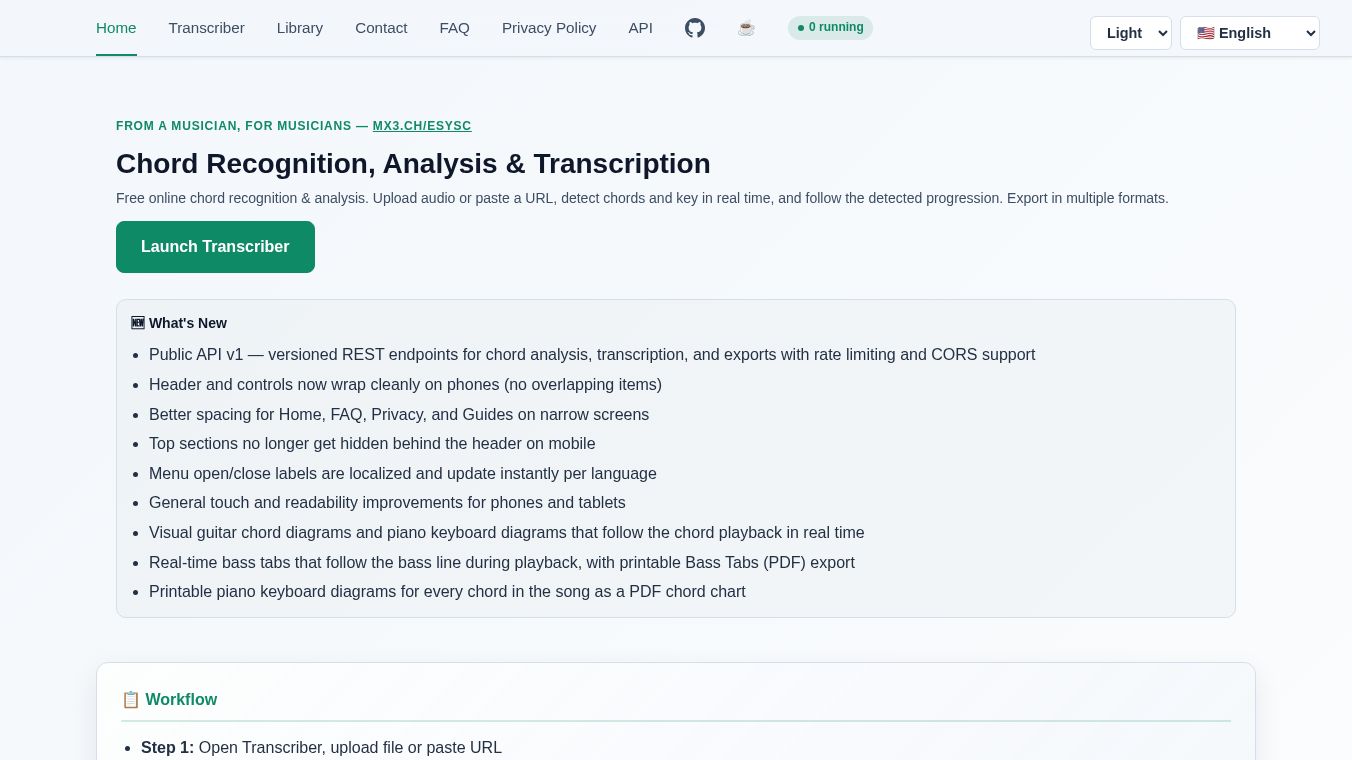Viewport: 1352px width, 760px height.
Task: Follow the MX3.CH/ESYSC link
Action: (422, 126)
